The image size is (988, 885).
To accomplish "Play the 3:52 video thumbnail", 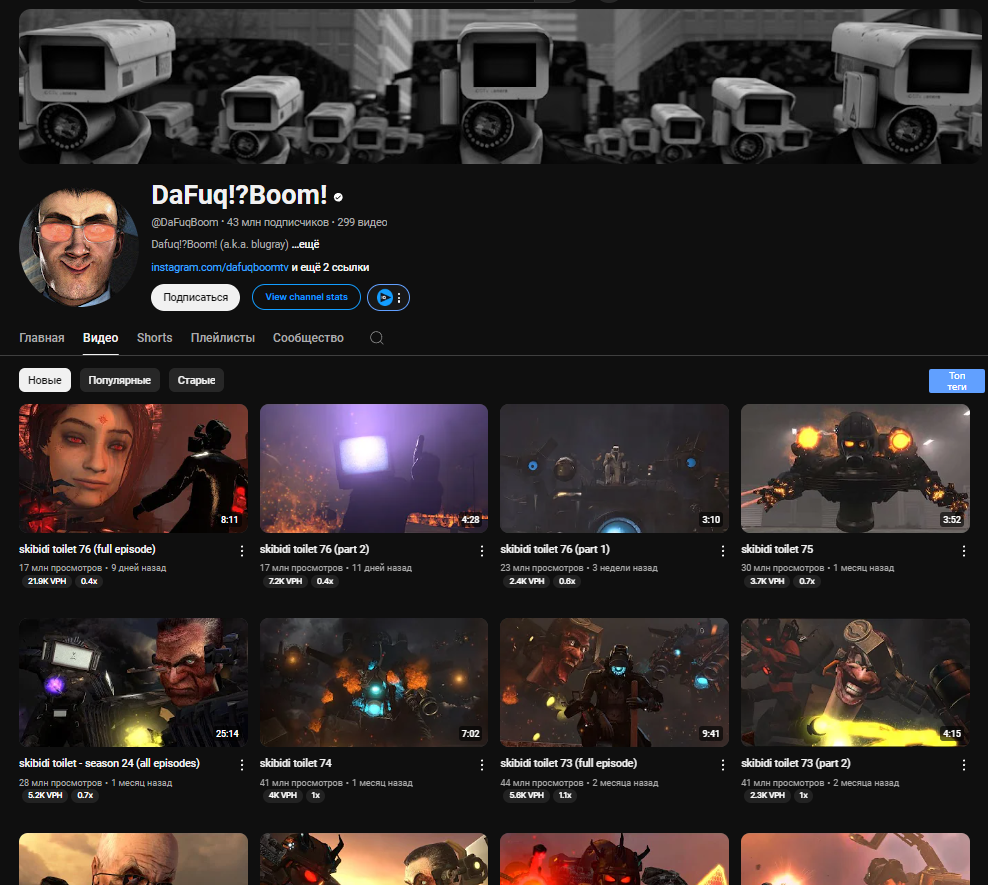I will pyautogui.click(x=855, y=469).
